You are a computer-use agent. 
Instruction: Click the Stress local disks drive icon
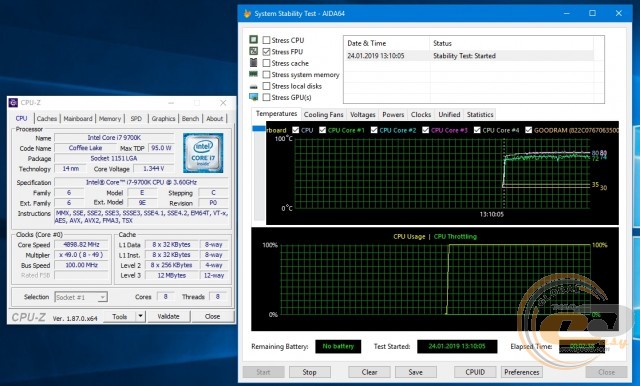tap(253, 86)
